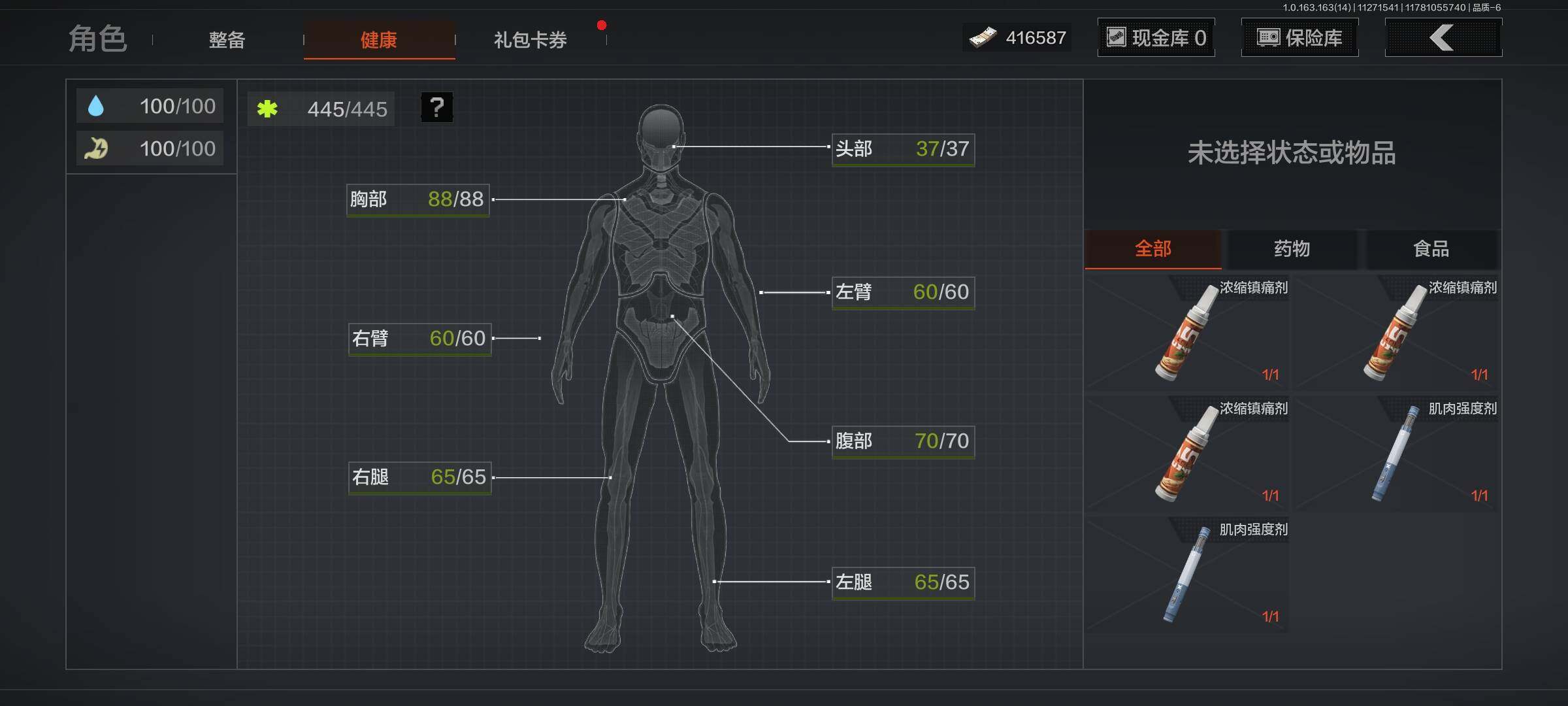
Task: Click the question mark help icon
Action: click(x=436, y=107)
